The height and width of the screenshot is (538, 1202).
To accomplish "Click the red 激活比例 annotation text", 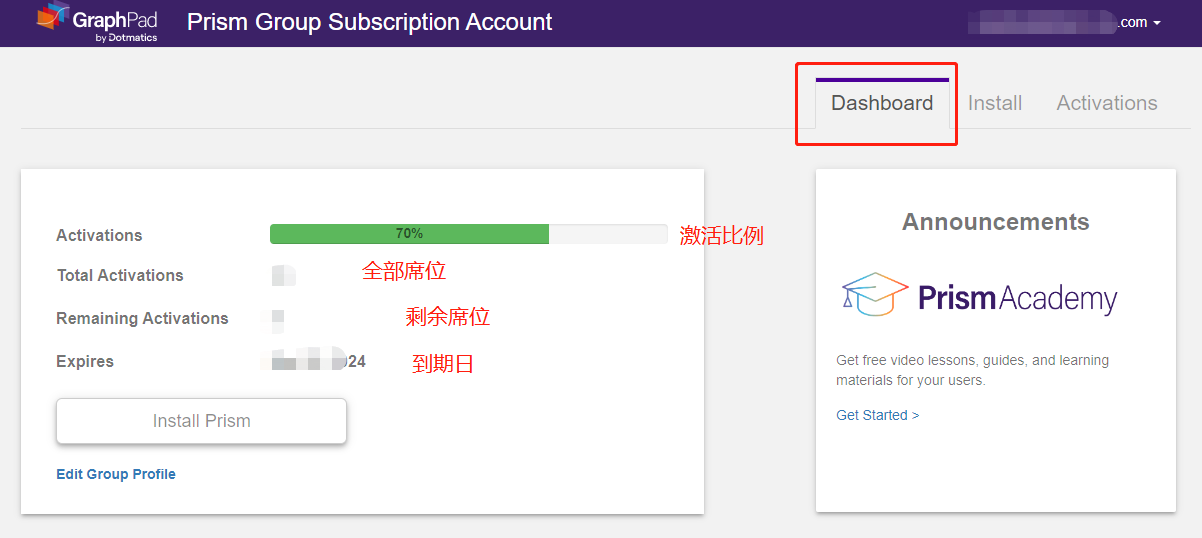I will (x=721, y=236).
